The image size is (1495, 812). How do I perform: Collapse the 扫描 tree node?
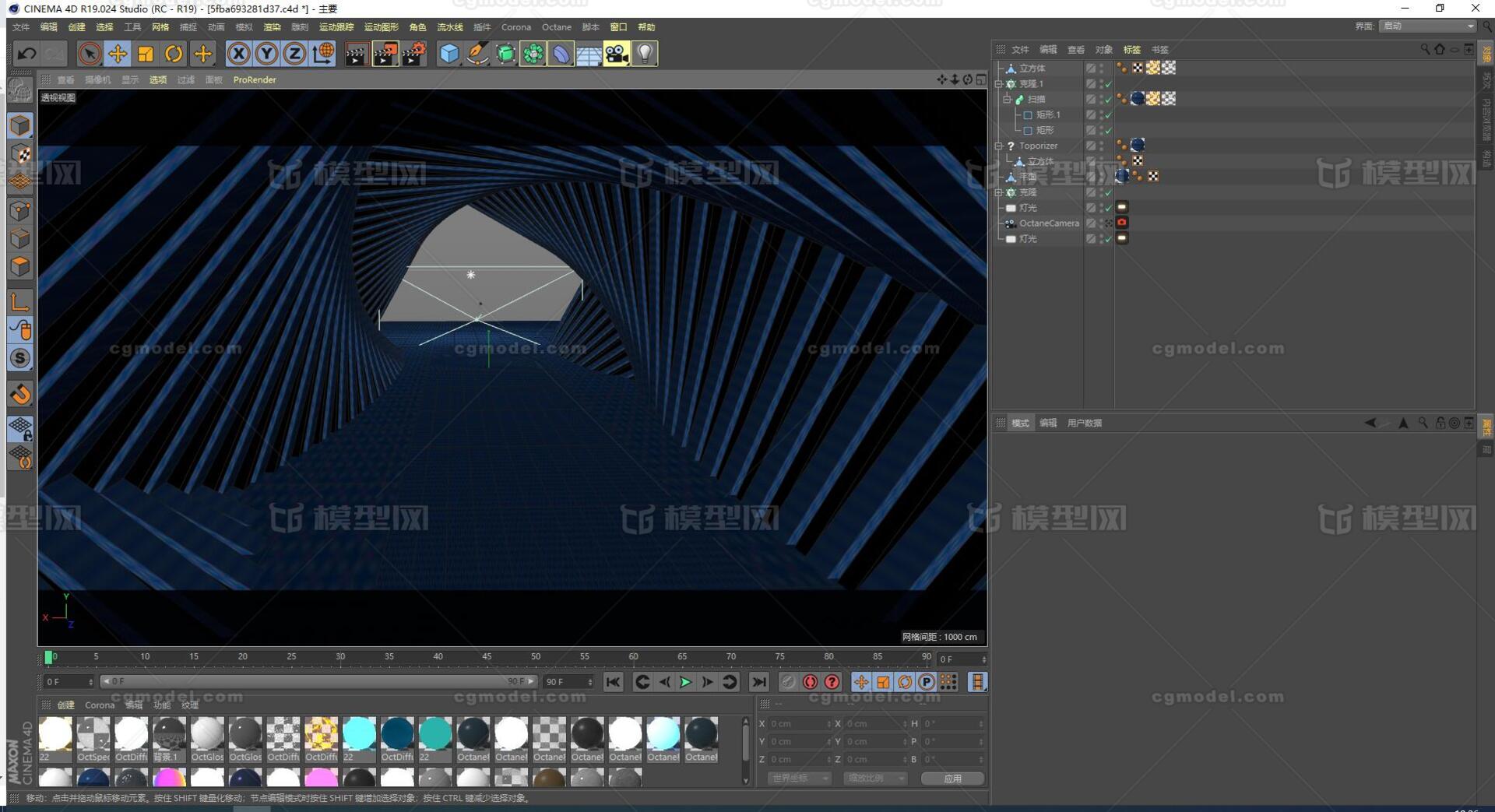(1007, 100)
